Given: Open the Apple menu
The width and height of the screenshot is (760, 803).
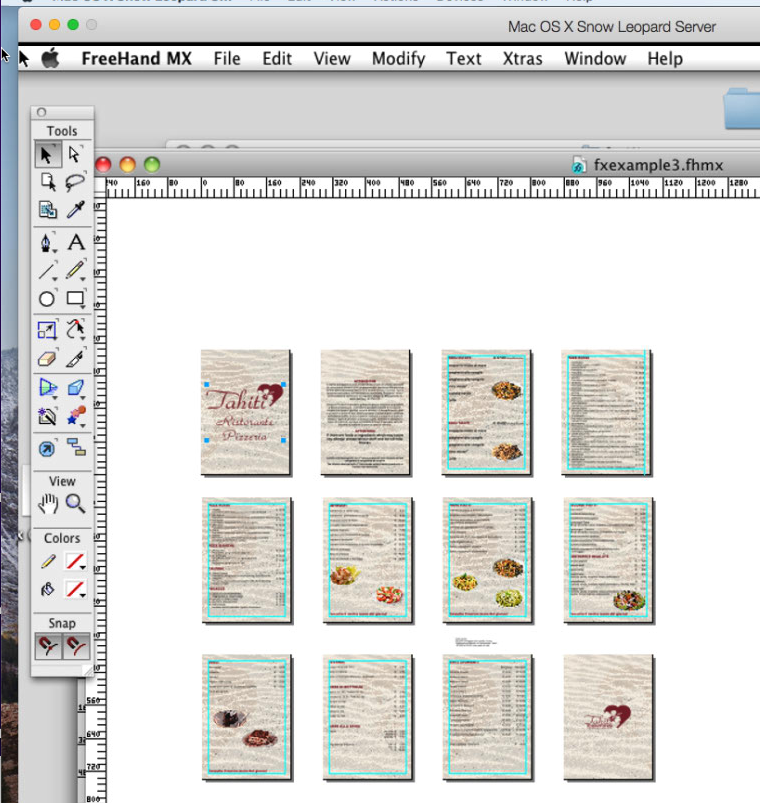Looking at the screenshot, I should (50, 59).
